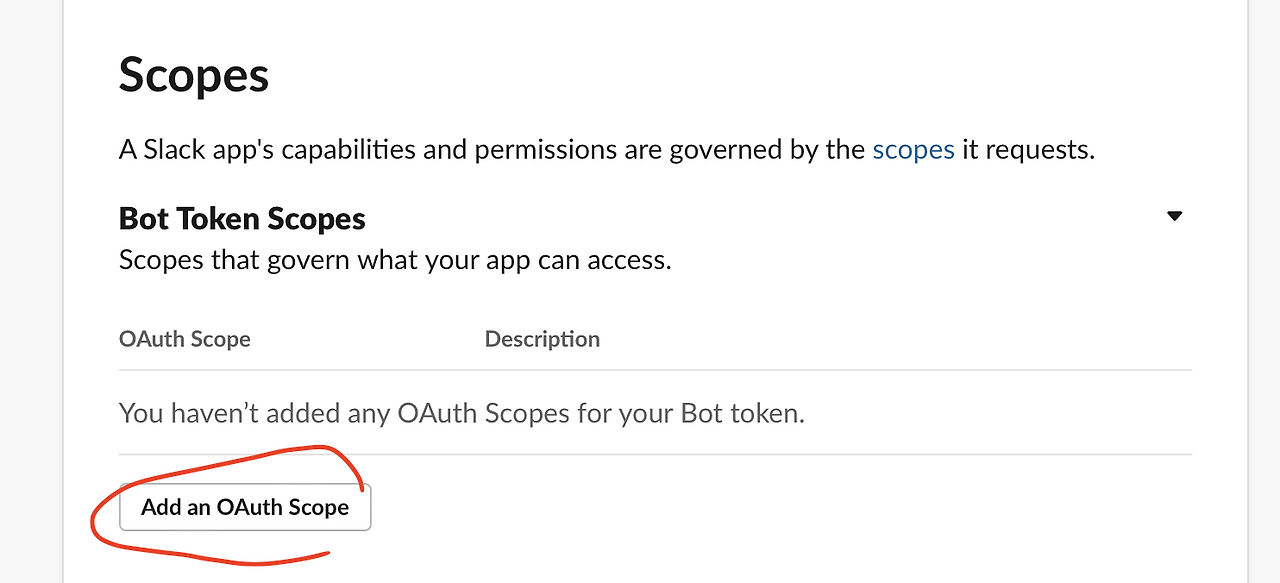Click the Scopes page heading

tap(193, 74)
